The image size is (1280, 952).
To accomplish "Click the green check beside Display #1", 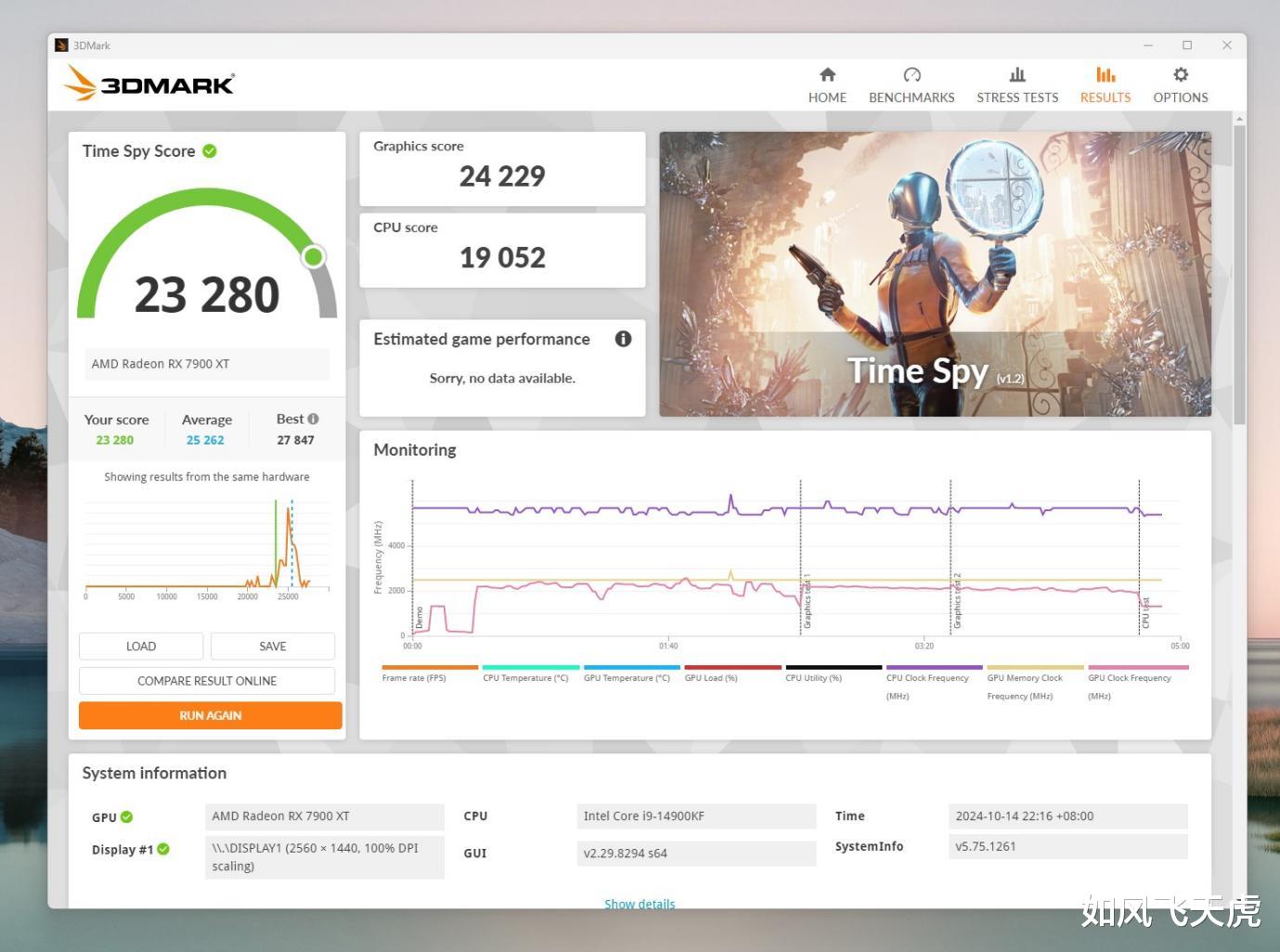I will click(163, 849).
